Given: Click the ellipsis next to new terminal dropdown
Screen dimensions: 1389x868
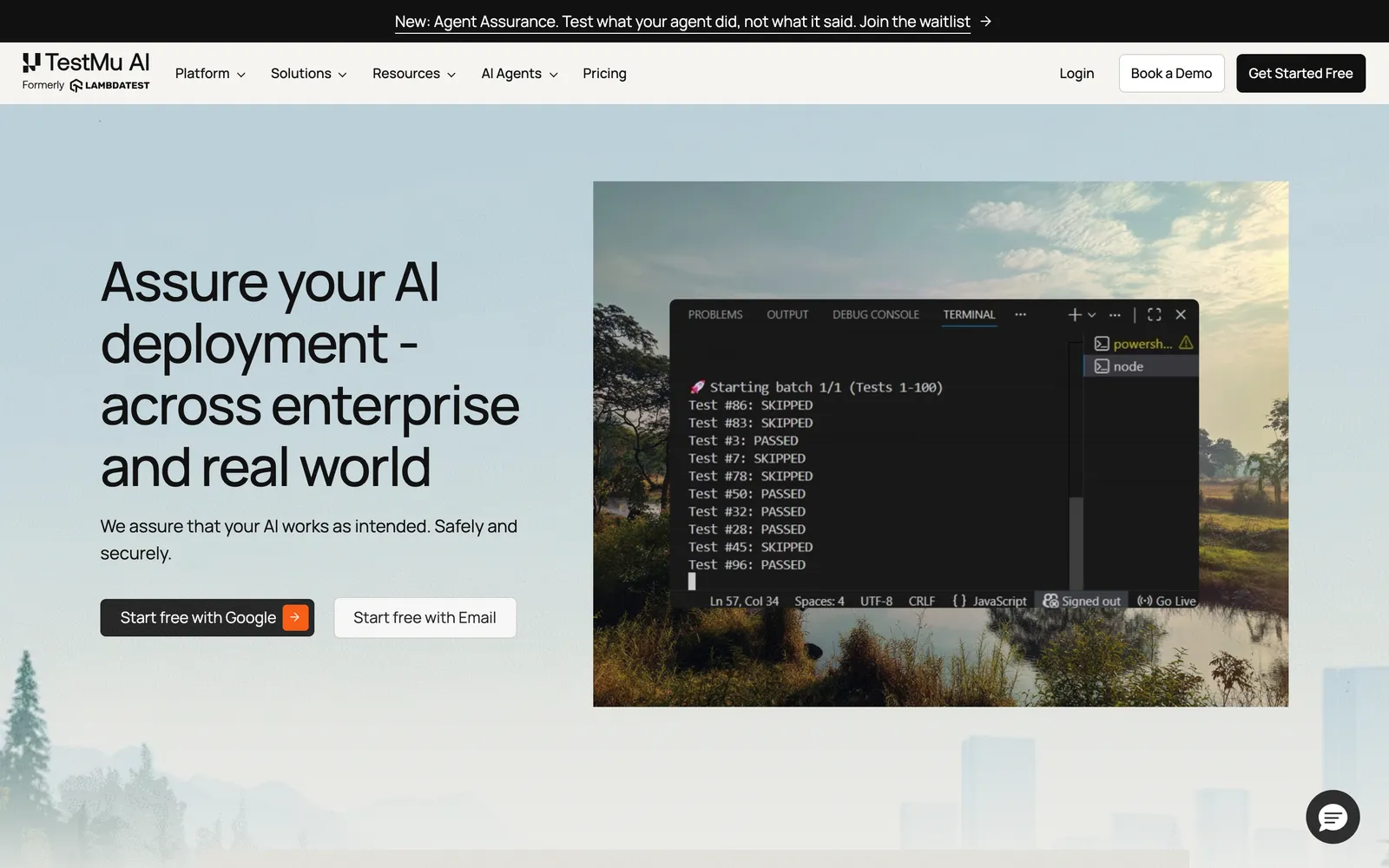Looking at the screenshot, I should [x=1115, y=314].
